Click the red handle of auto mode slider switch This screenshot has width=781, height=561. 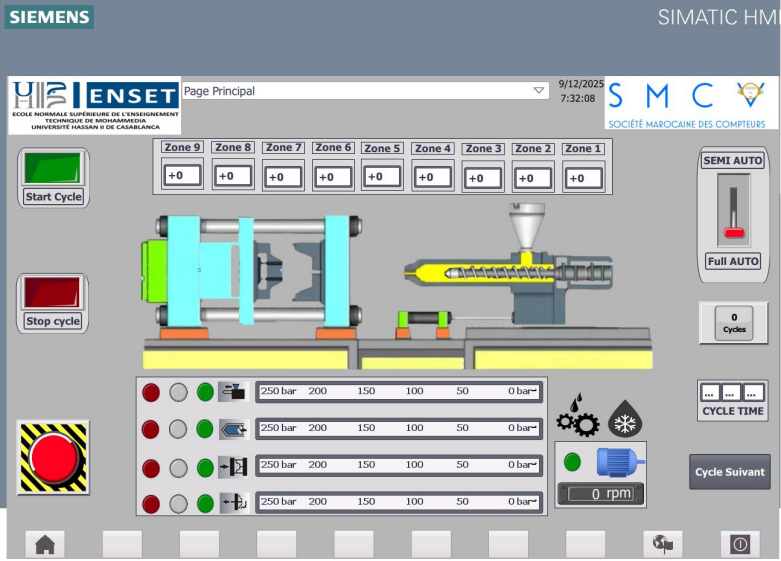point(734,233)
